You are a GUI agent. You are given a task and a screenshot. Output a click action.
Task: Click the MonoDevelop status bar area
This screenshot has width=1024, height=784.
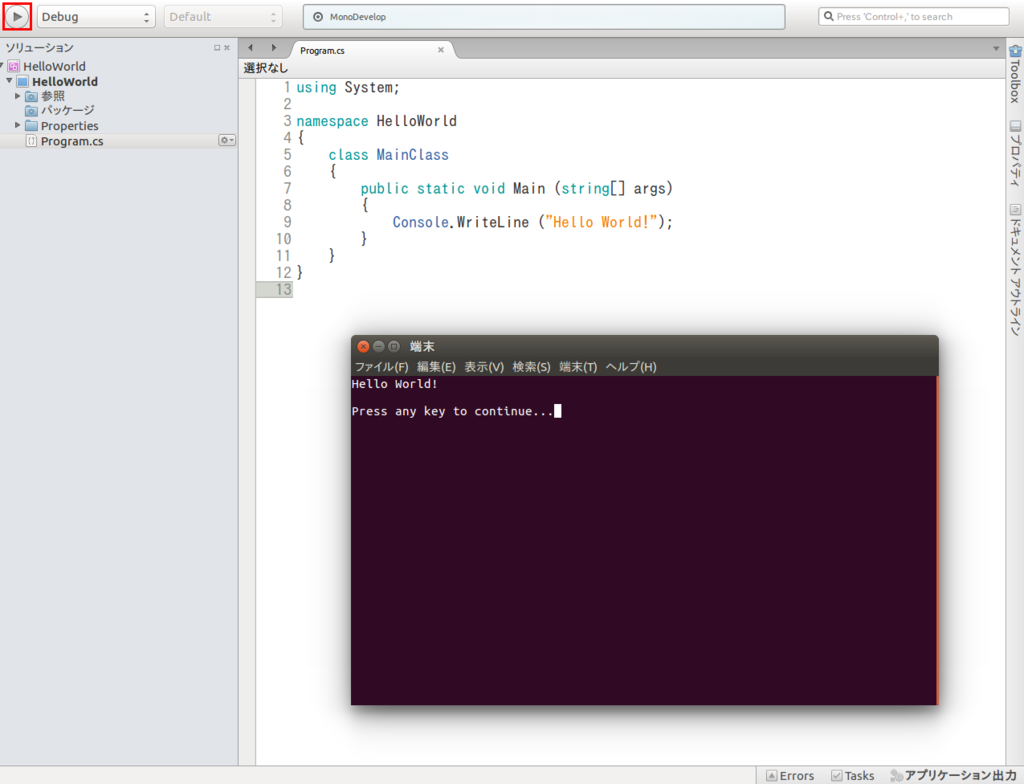click(x=543, y=17)
